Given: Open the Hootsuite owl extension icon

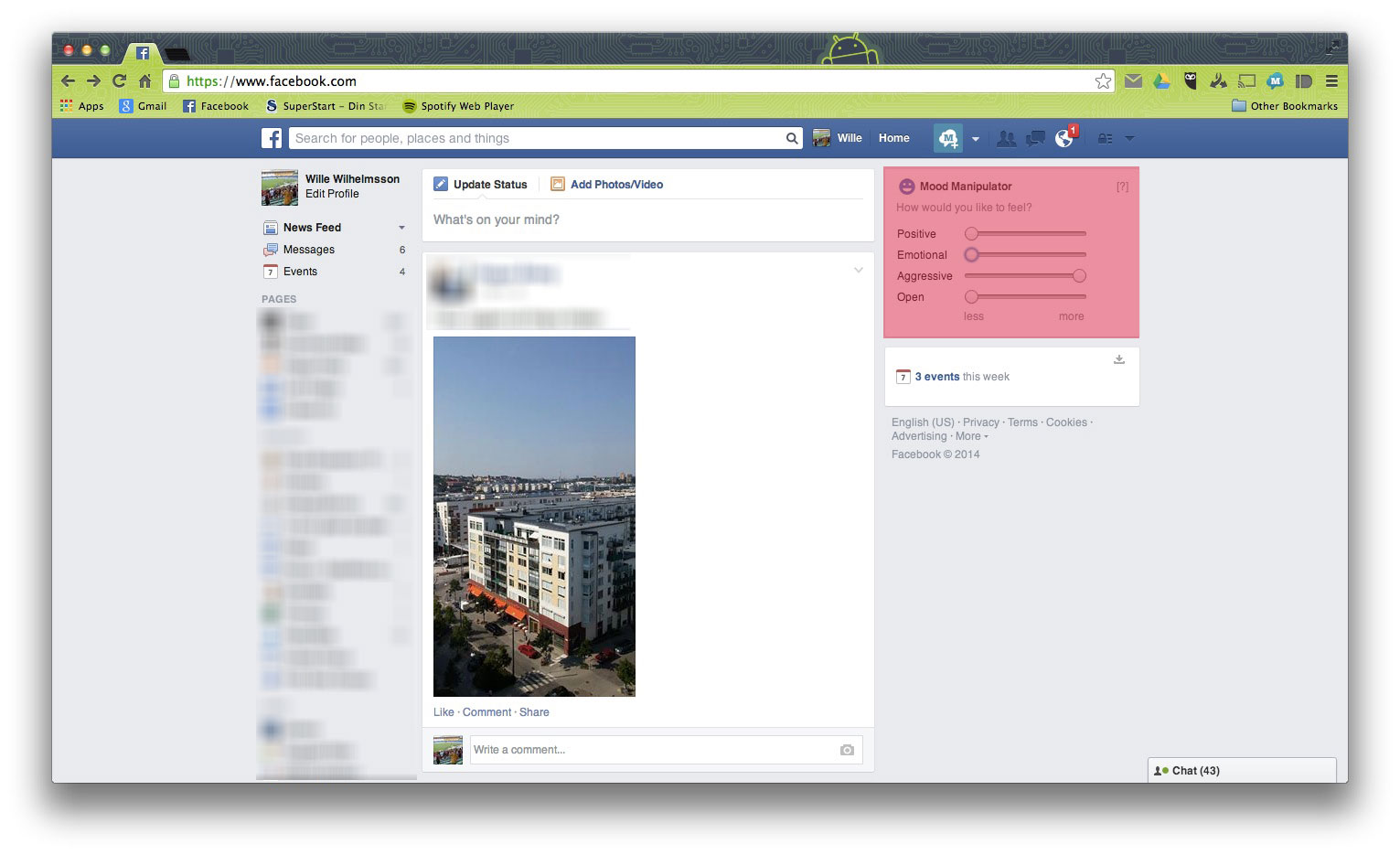Looking at the screenshot, I should (x=1191, y=81).
